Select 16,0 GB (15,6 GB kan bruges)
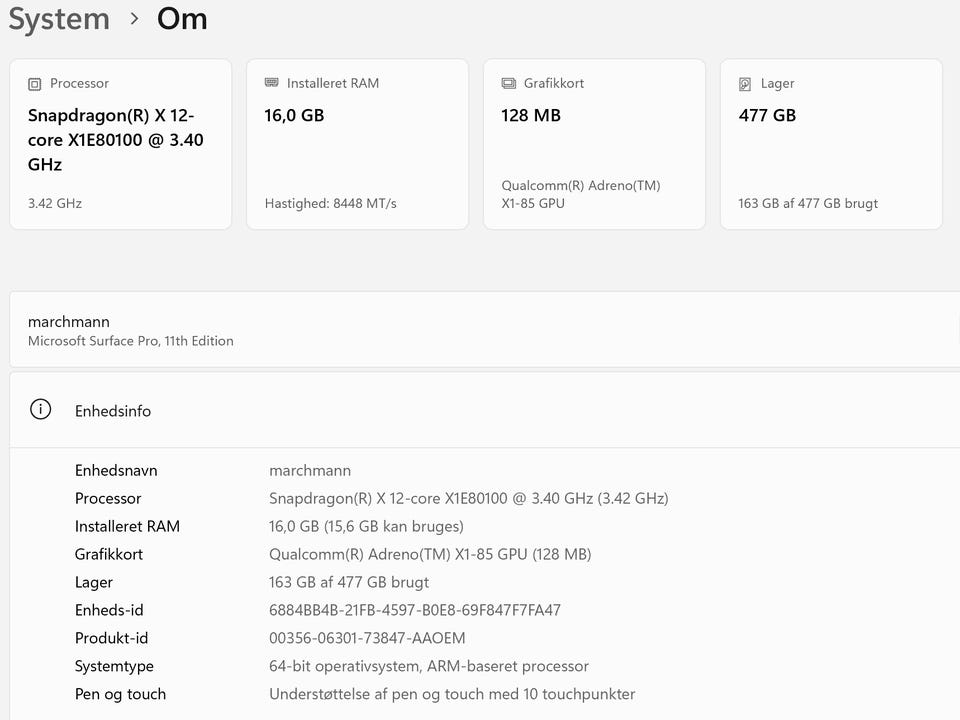The width and height of the screenshot is (960, 720). point(366,527)
